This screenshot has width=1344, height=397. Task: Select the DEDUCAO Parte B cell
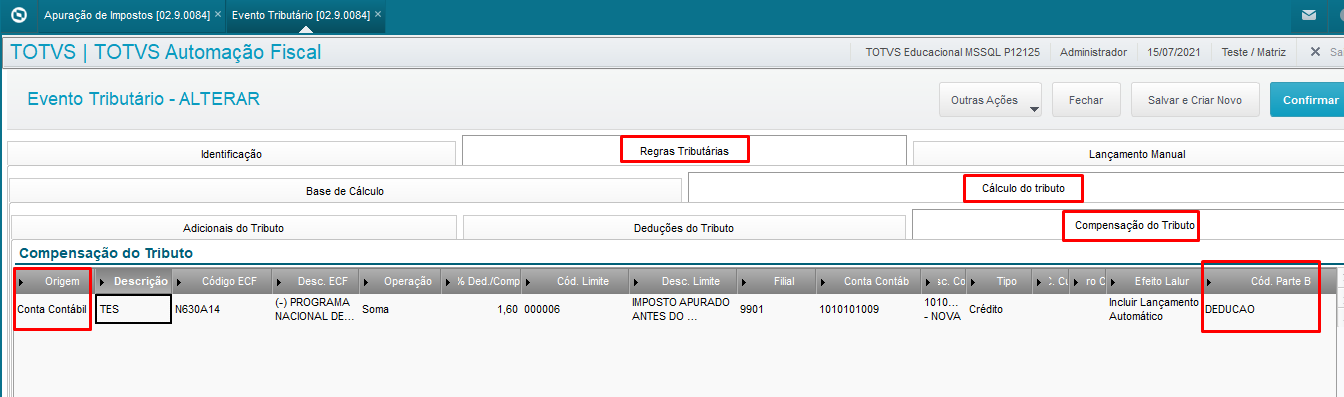(x=1270, y=309)
